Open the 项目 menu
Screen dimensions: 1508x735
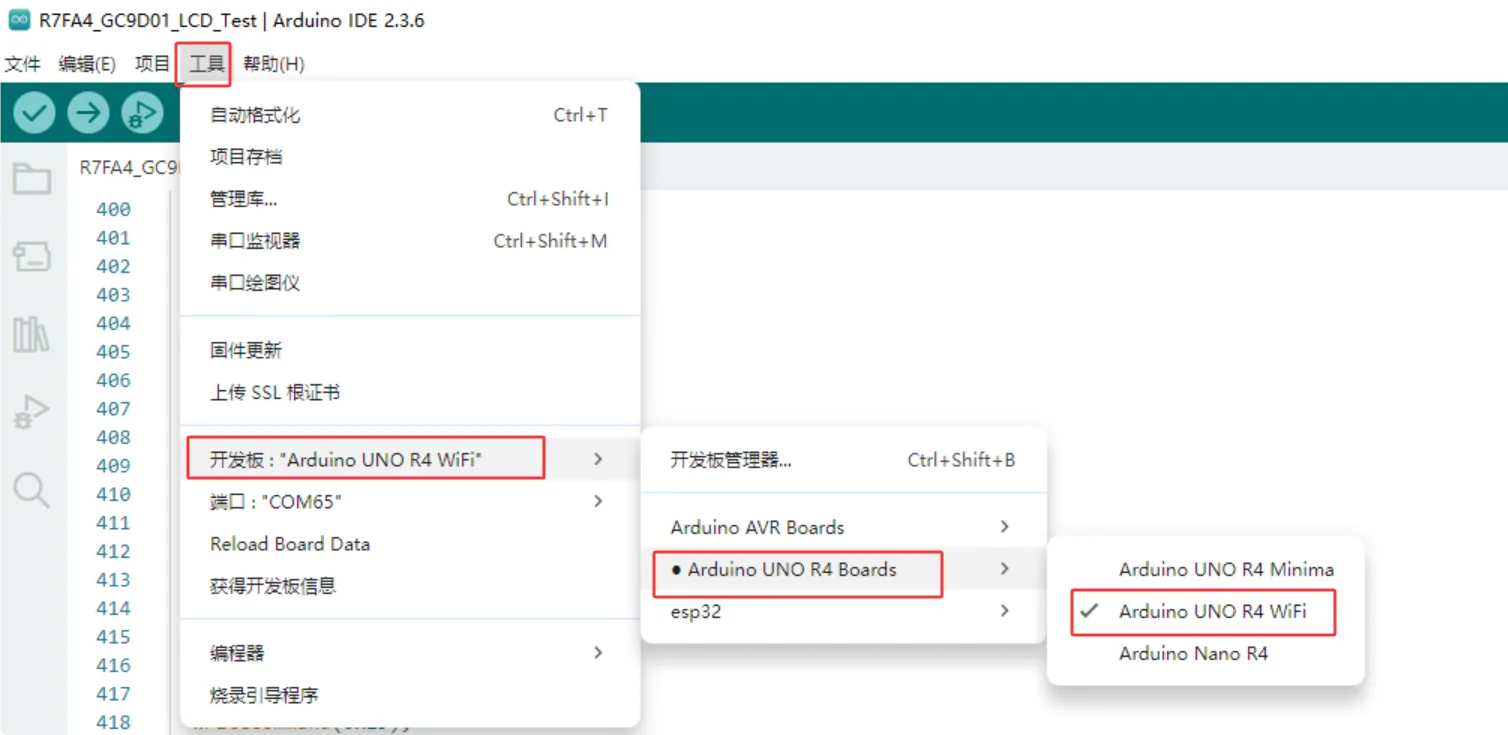click(x=153, y=64)
